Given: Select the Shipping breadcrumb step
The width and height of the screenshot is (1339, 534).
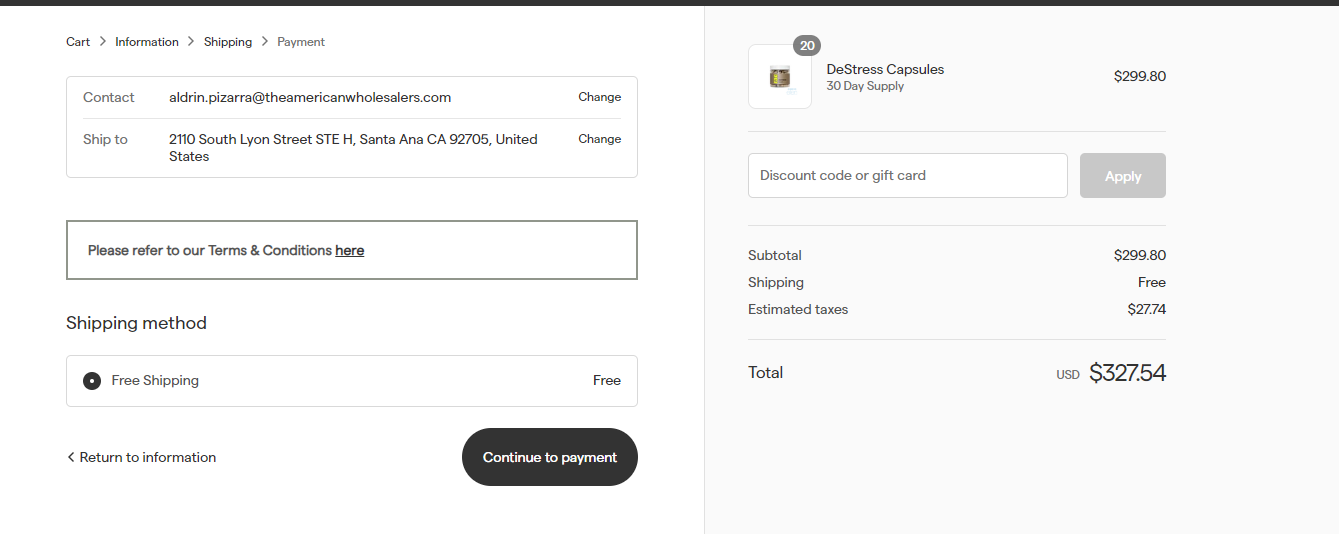Looking at the screenshot, I should 228,42.
